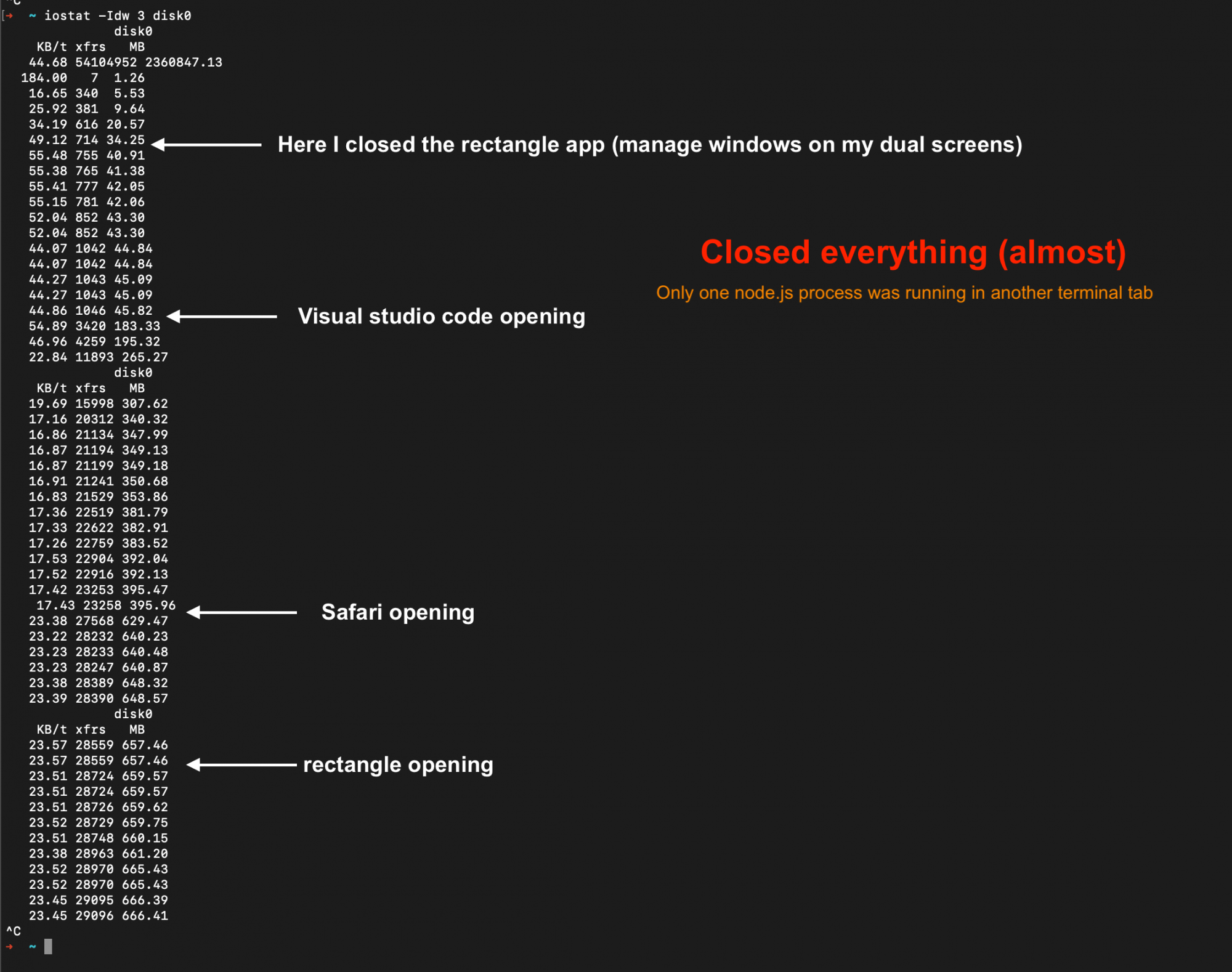Click the arrow beside rectangle opening
The image size is (1232, 972).
pyautogui.click(x=241, y=765)
